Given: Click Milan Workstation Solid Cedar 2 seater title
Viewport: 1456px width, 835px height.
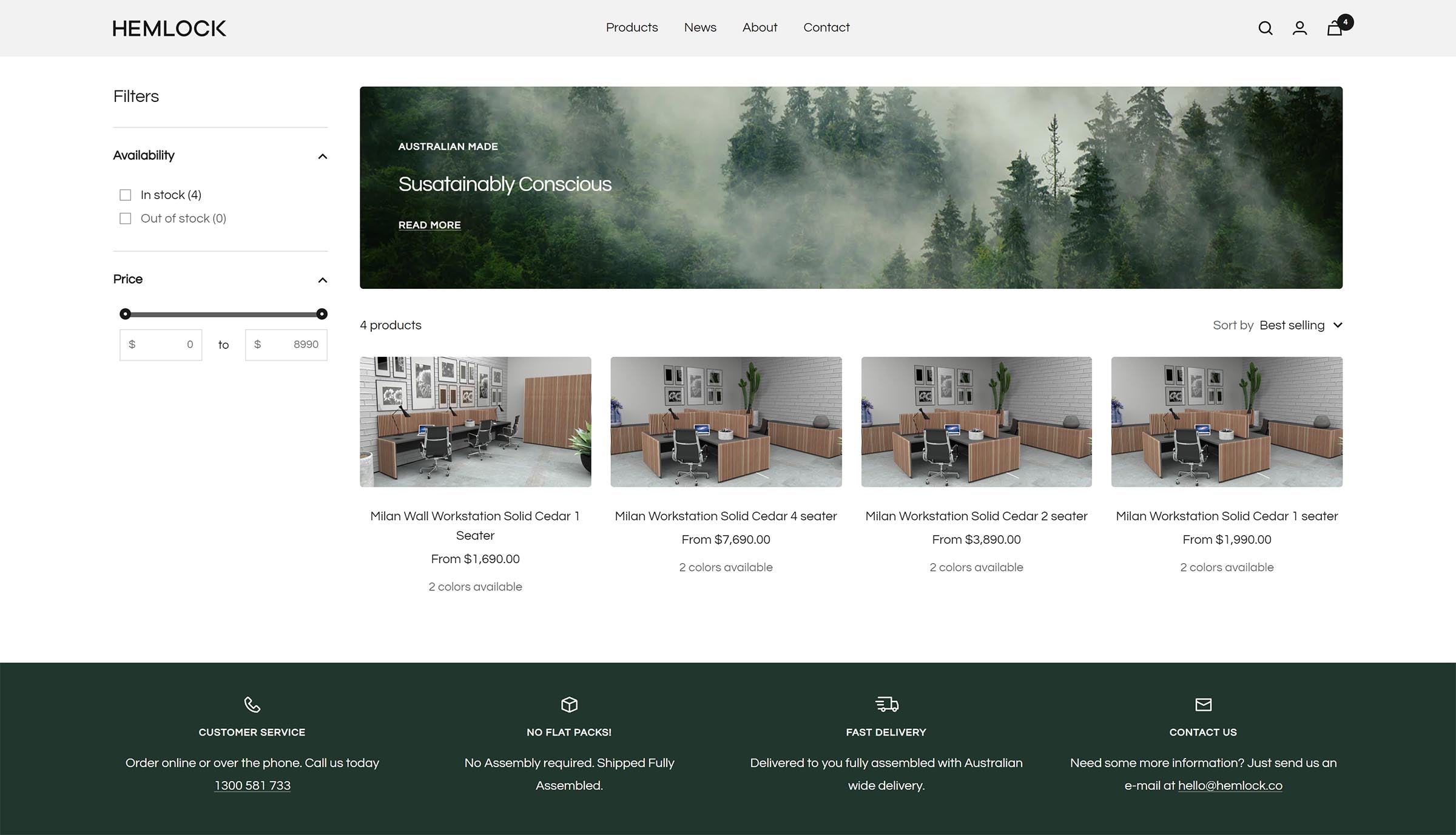Looking at the screenshot, I should pos(976,516).
